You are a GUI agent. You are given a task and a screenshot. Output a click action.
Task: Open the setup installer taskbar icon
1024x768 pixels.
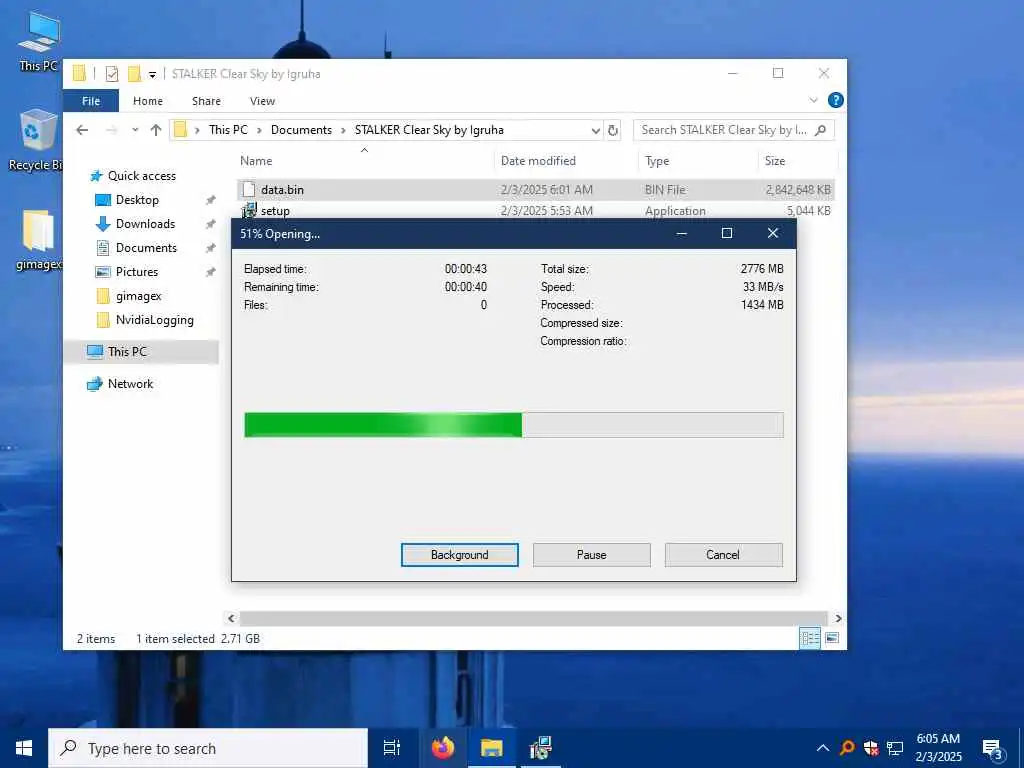click(541, 748)
